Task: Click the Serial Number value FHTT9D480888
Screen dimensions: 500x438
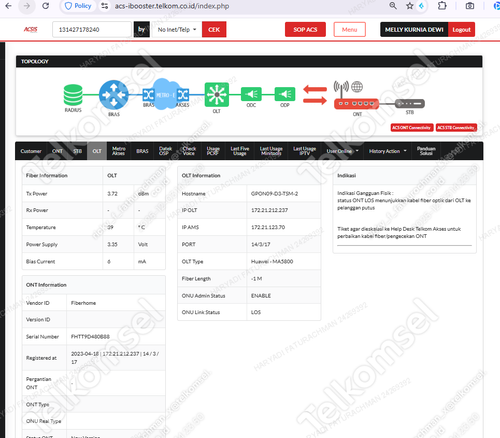Action: point(90,337)
